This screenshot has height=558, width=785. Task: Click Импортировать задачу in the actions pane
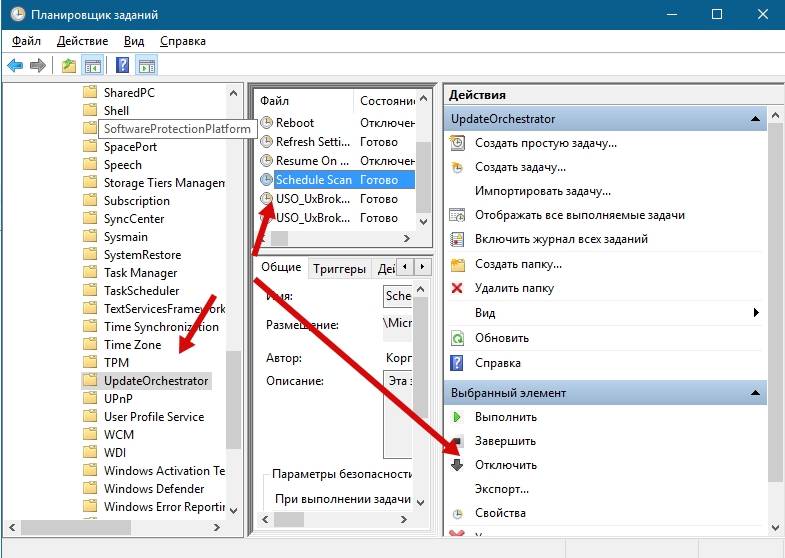click(x=542, y=191)
